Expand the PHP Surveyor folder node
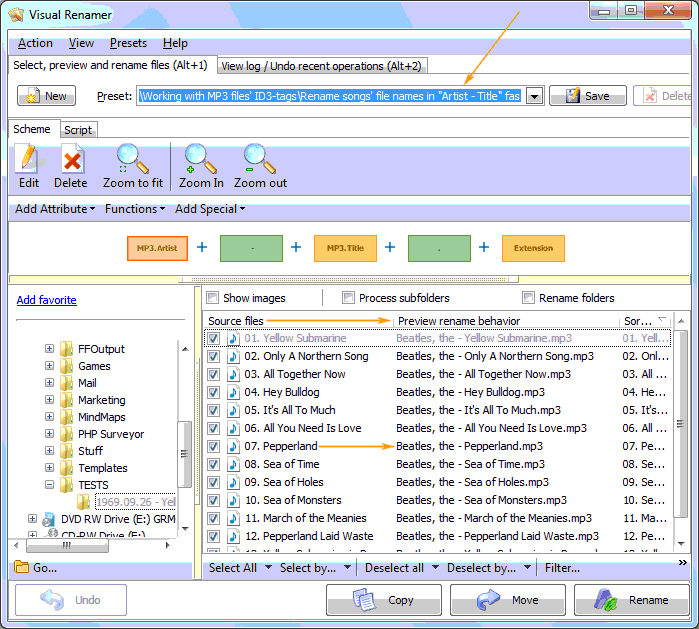 pyautogui.click(x=49, y=433)
